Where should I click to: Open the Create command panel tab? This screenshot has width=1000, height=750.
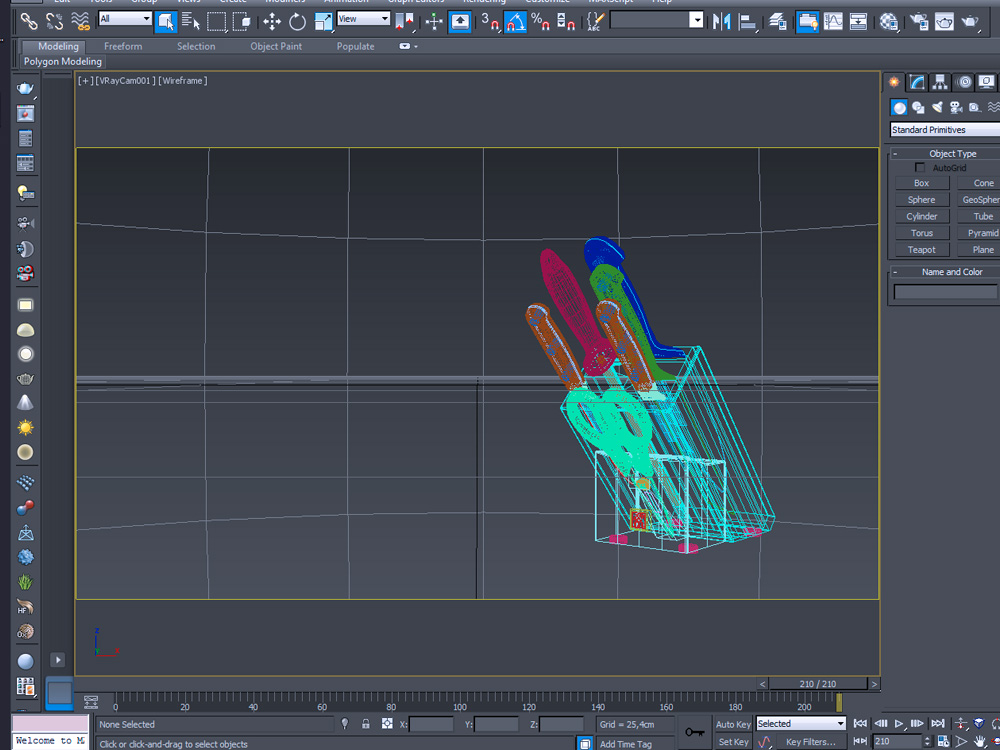click(x=894, y=82)
